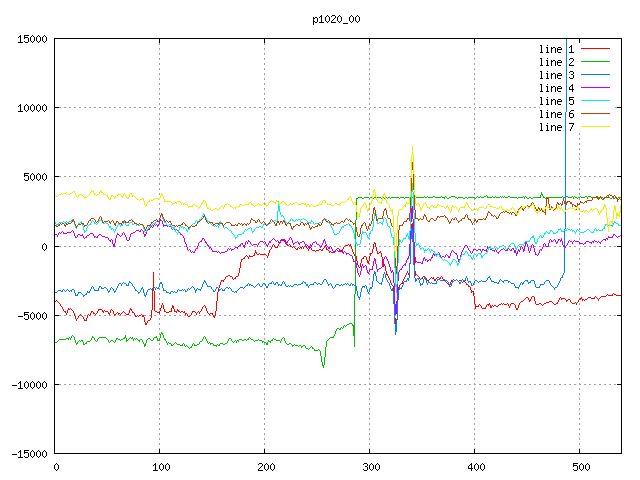Click the 0 y-axis tick label

[46, 247]
